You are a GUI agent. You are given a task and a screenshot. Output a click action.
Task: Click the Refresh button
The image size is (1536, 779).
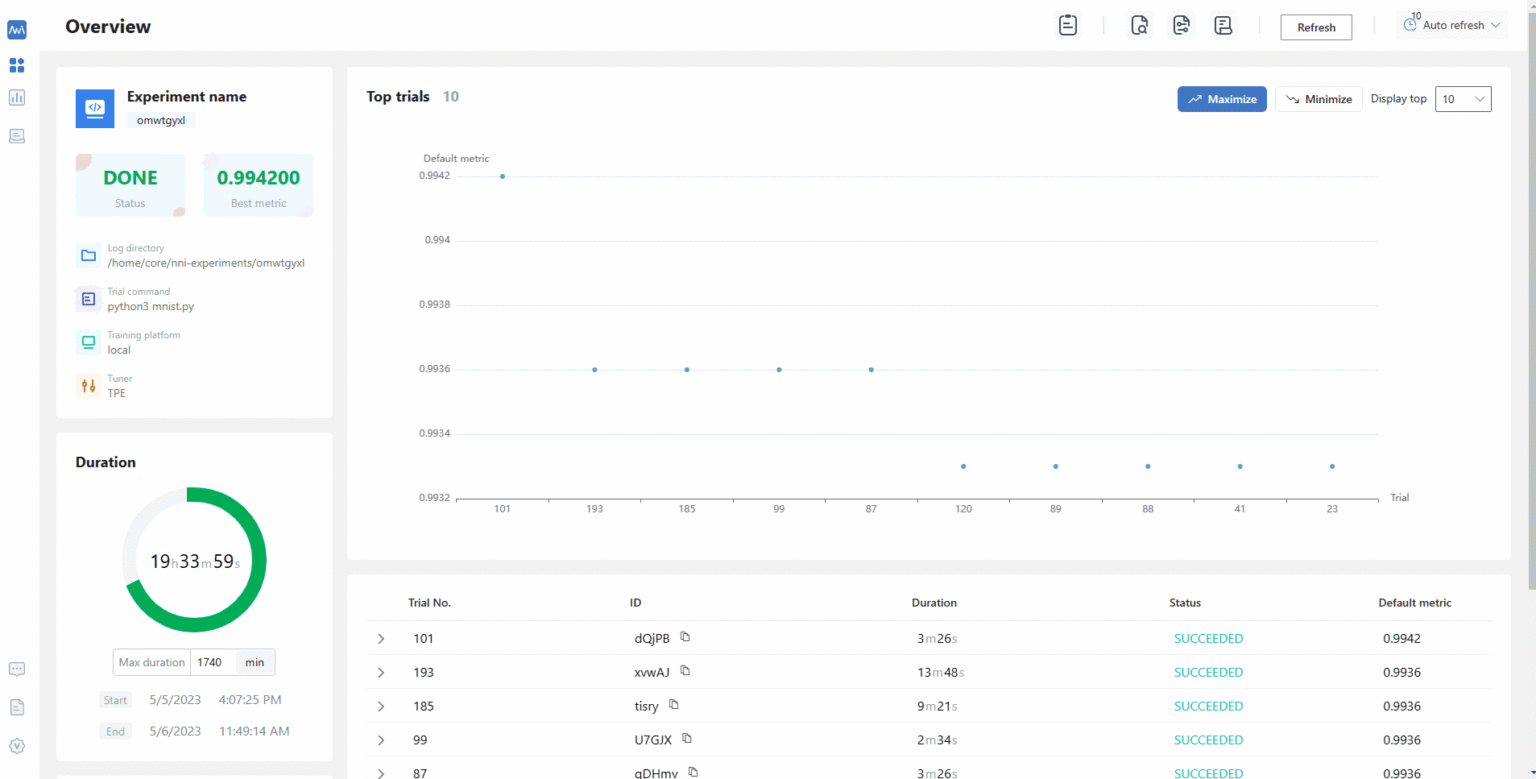point(1316,27)
